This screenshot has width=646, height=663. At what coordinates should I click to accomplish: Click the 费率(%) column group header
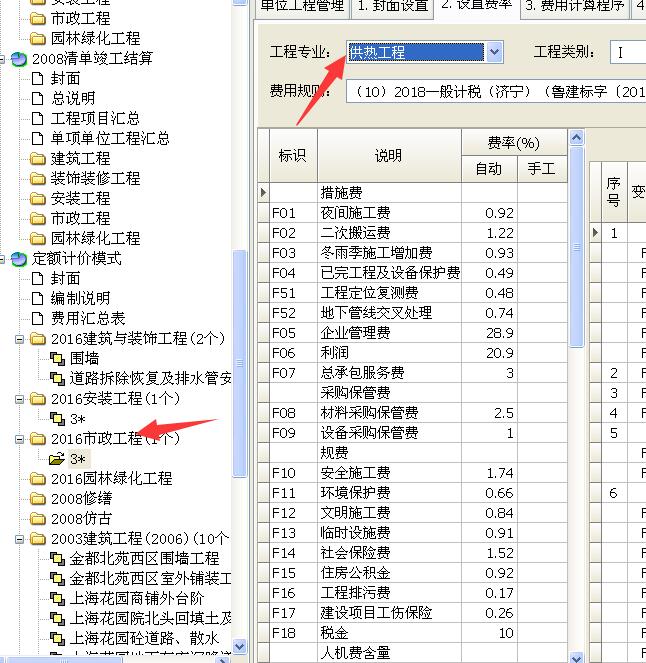(514, 142)
